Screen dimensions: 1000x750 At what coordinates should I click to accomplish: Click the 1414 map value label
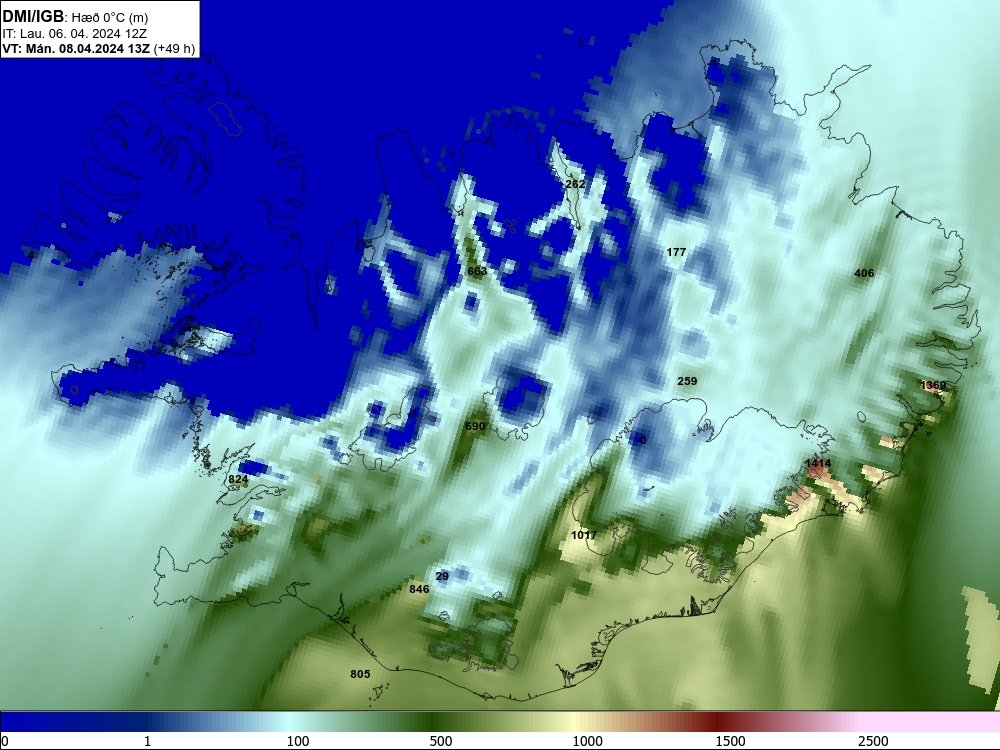(818, 463)
